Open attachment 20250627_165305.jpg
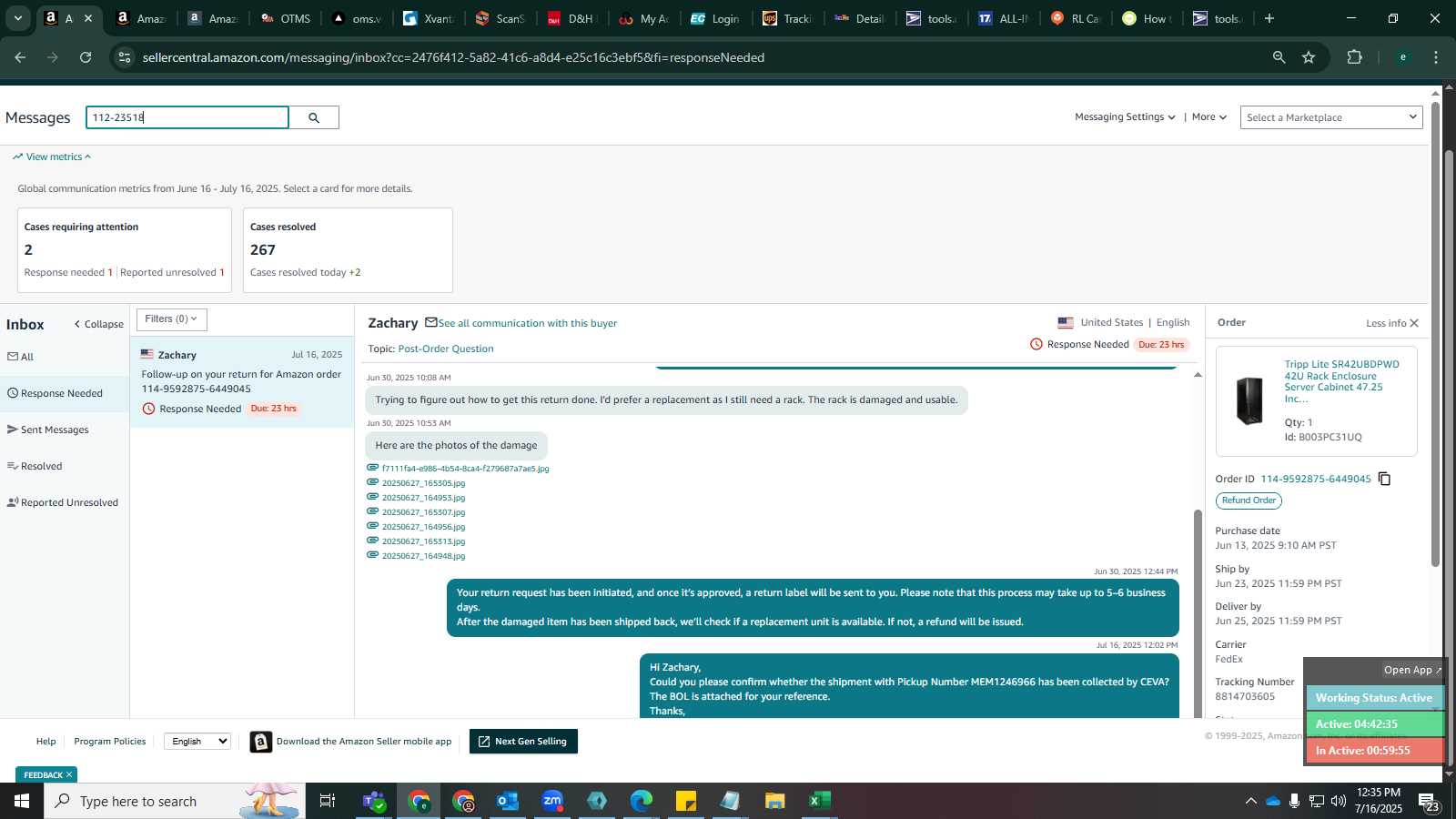The image size is (1456, 819). click(423, 483)
